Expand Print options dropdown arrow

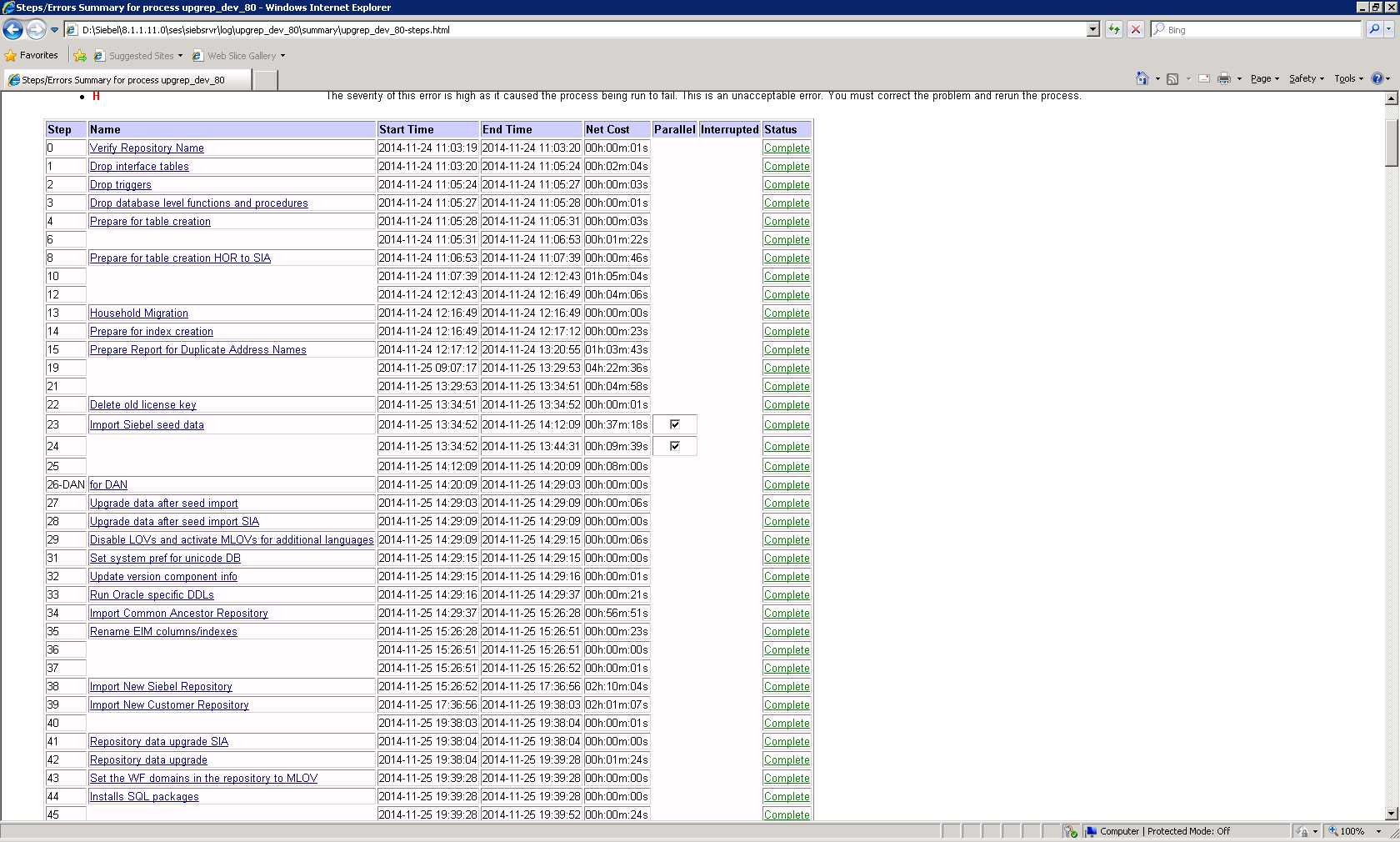pyautogui.click(x=1239, y=79)
